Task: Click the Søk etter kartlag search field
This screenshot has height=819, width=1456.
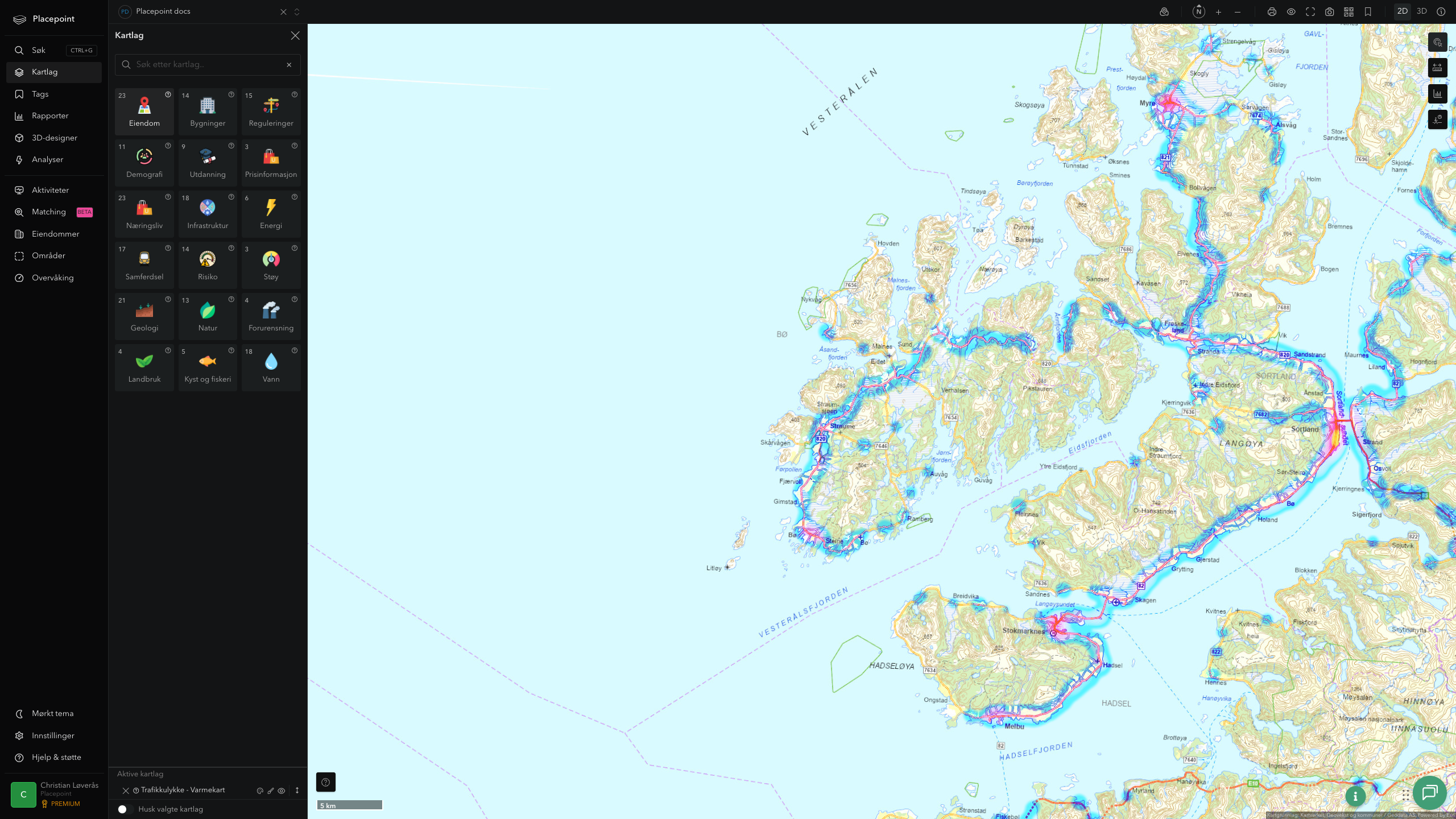Action: (x=208, y=65)
